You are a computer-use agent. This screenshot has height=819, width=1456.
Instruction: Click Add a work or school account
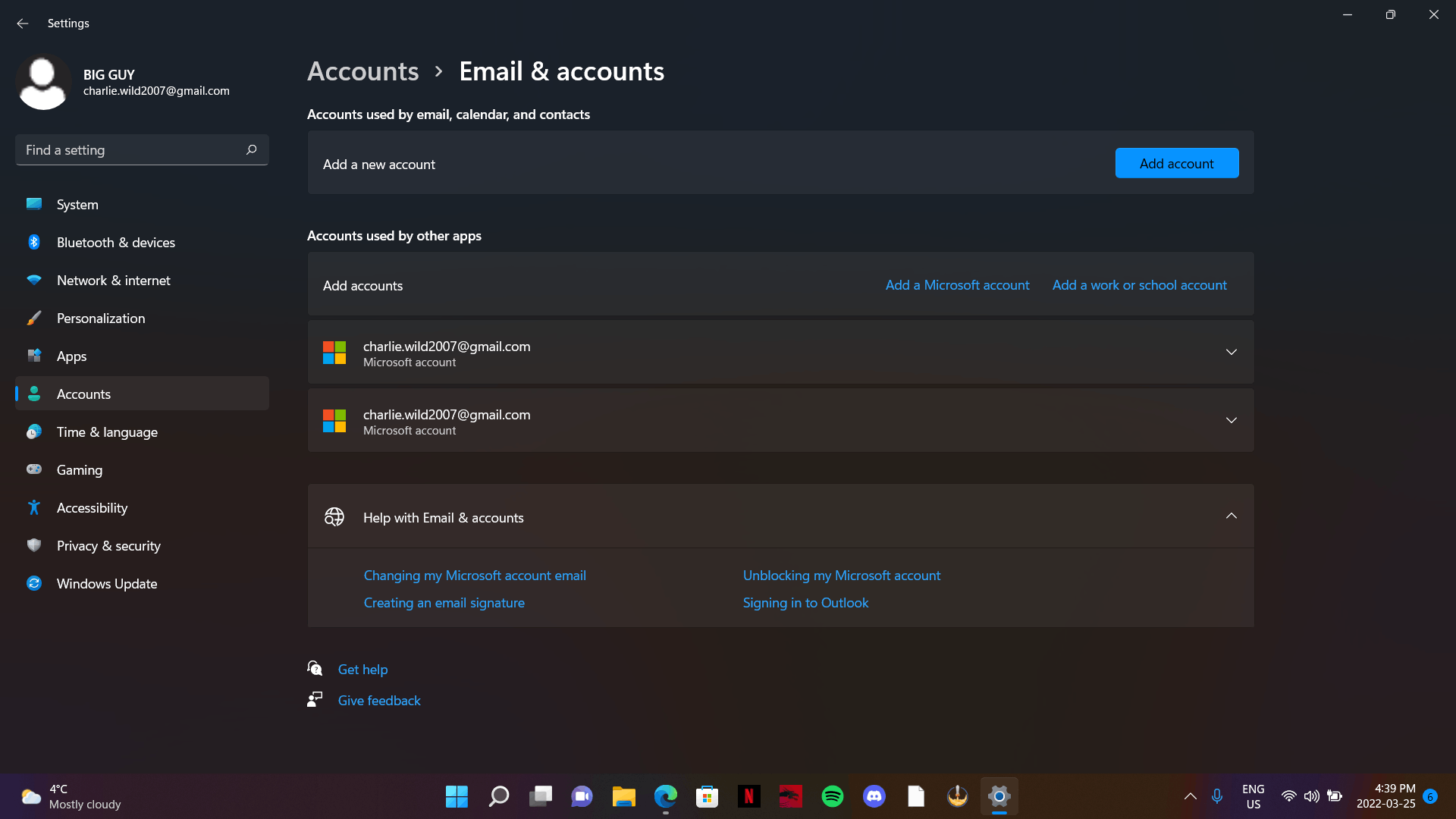1139,285
